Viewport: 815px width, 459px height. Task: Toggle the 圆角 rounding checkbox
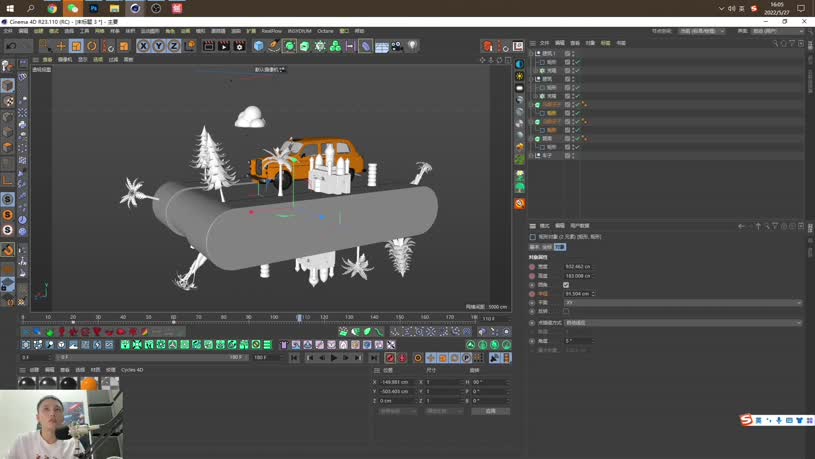(x=566, y=285)
